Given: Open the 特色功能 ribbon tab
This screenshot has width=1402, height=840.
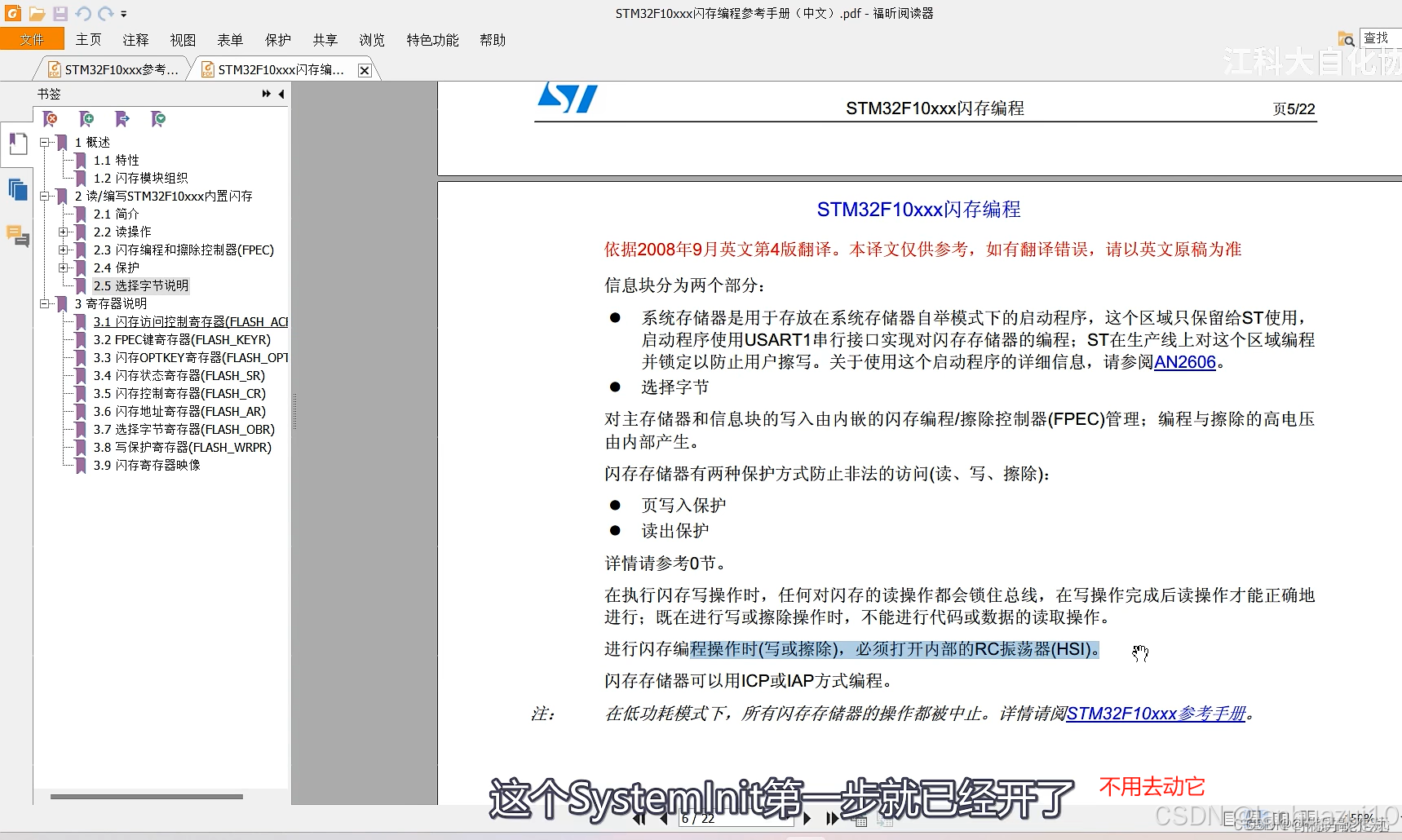Looking at the screenshot, I should (x=432, y=40).
